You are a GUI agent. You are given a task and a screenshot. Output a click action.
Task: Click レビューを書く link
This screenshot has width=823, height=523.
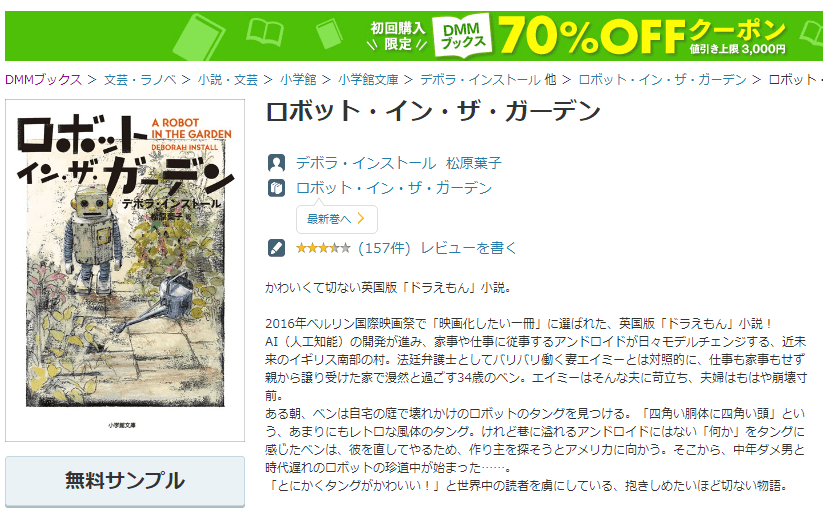click(x=469, y=248)
